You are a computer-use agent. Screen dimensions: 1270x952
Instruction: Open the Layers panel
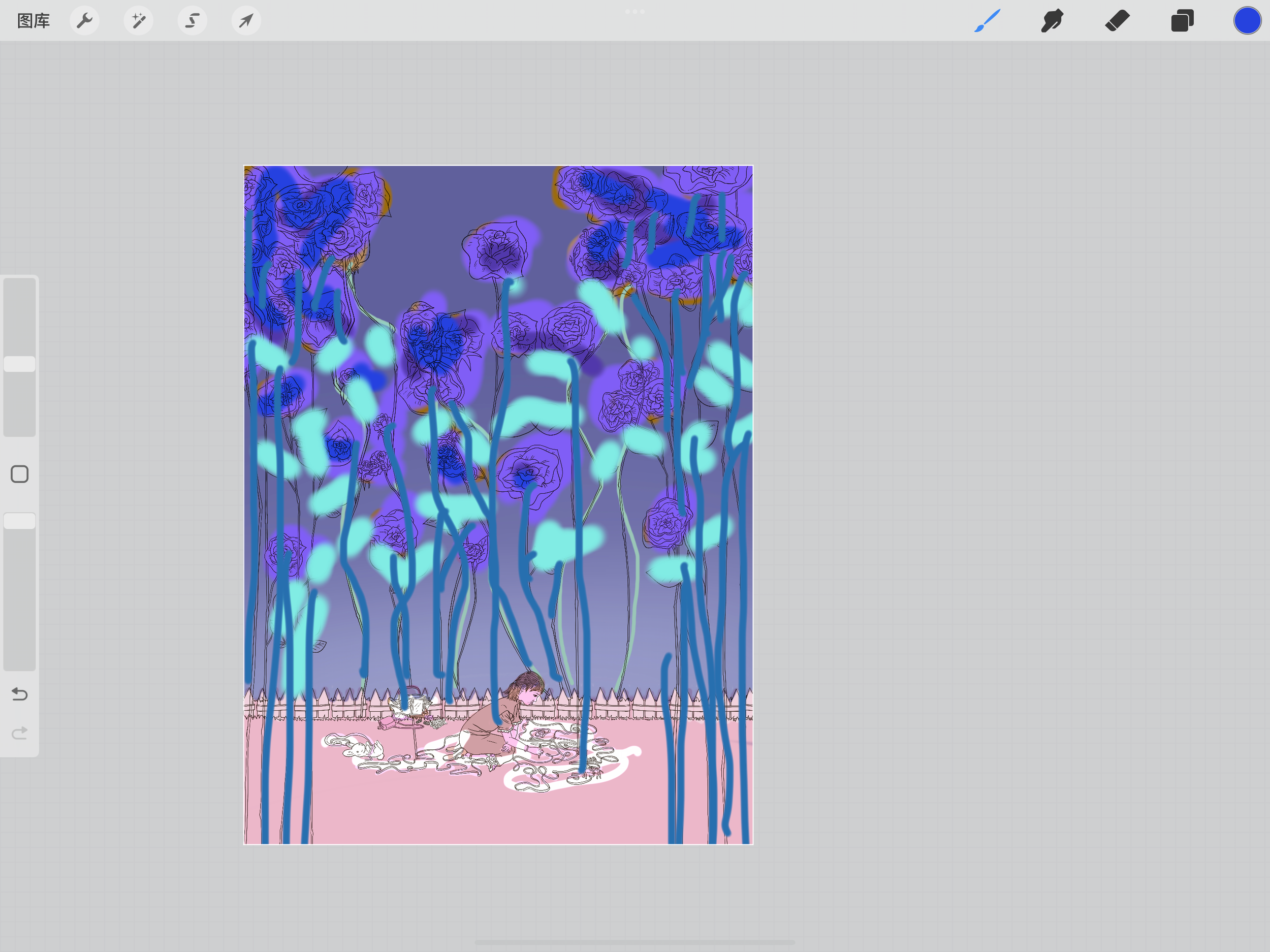pos(1182,21)
